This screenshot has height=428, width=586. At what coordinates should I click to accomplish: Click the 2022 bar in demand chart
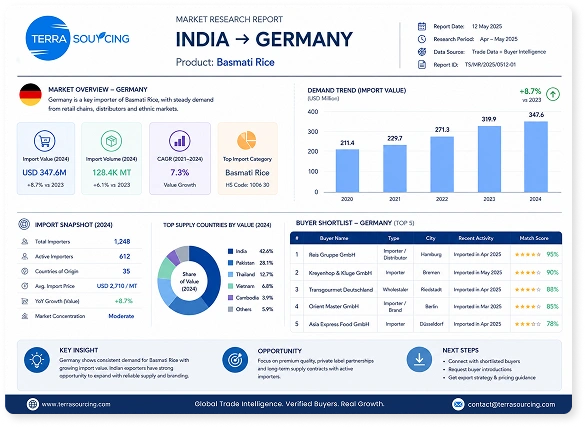[442, 164]
